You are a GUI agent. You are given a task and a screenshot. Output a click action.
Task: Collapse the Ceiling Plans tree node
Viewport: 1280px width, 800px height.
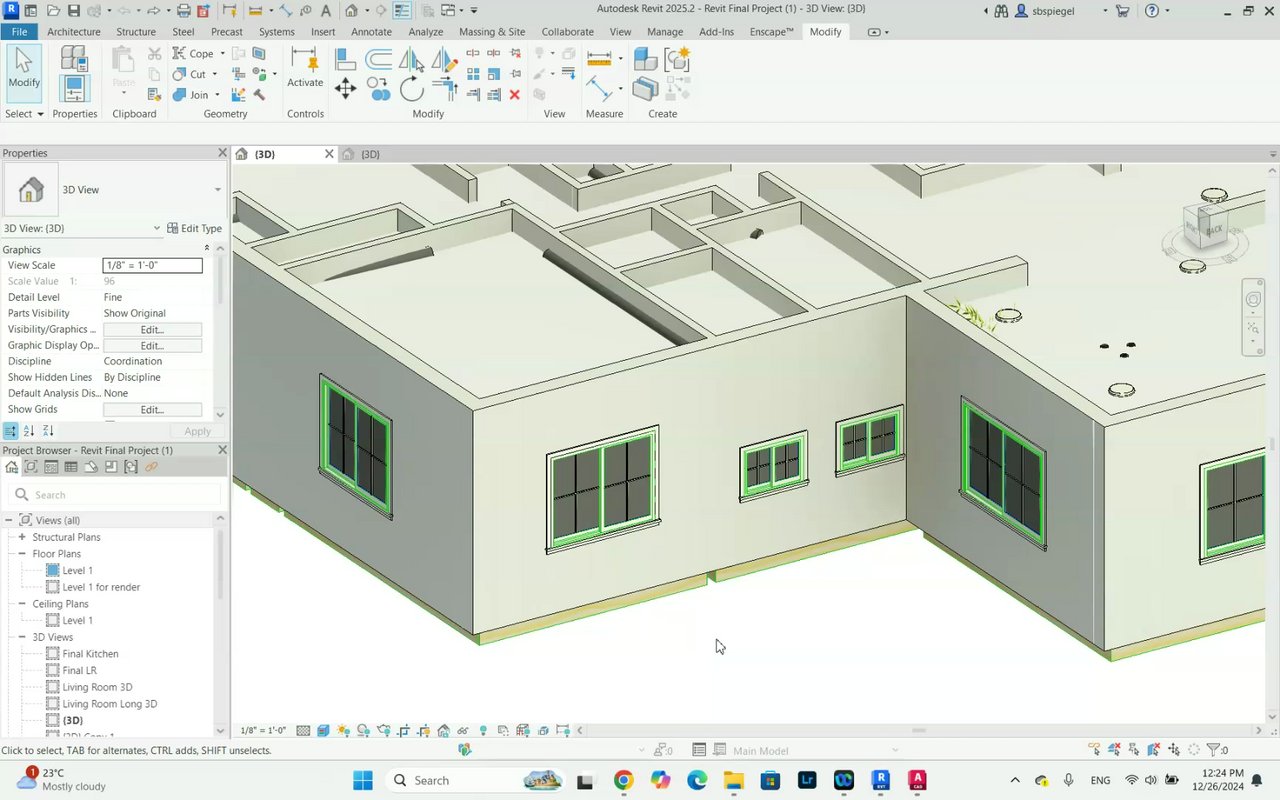coord(22,604)
